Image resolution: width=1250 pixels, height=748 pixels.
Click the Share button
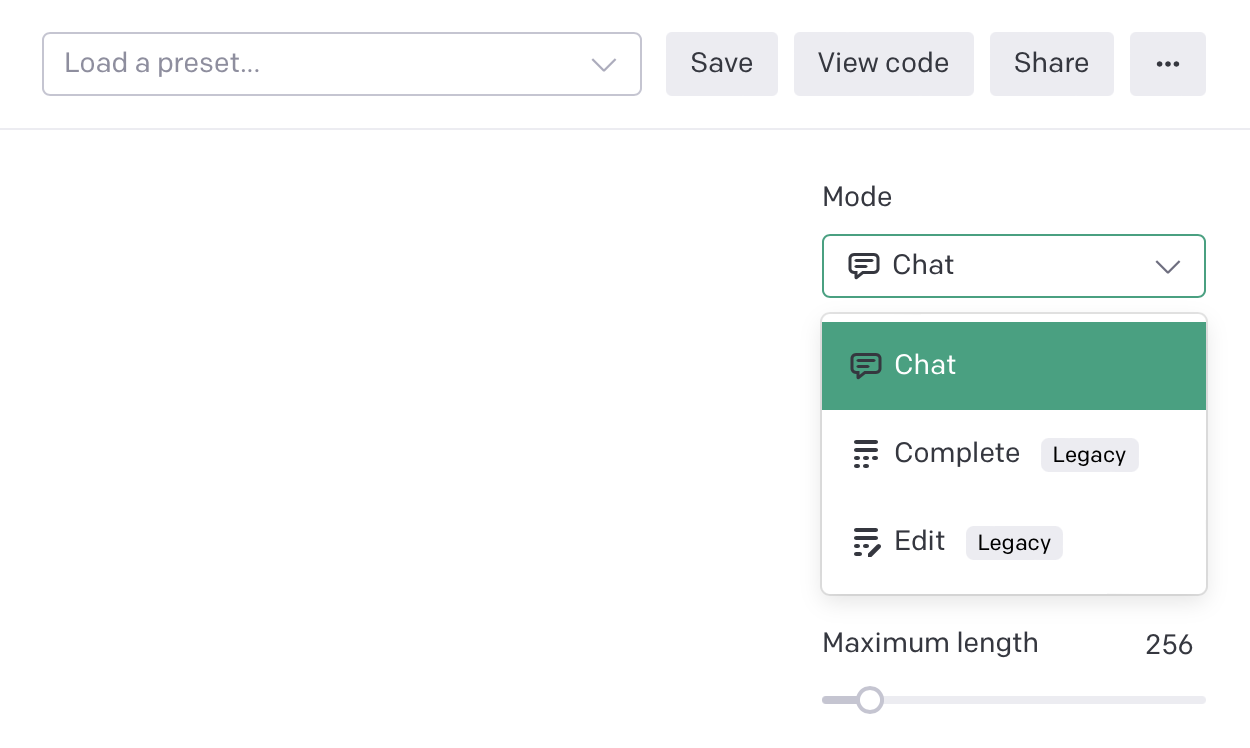click(x=1051, y=64)
